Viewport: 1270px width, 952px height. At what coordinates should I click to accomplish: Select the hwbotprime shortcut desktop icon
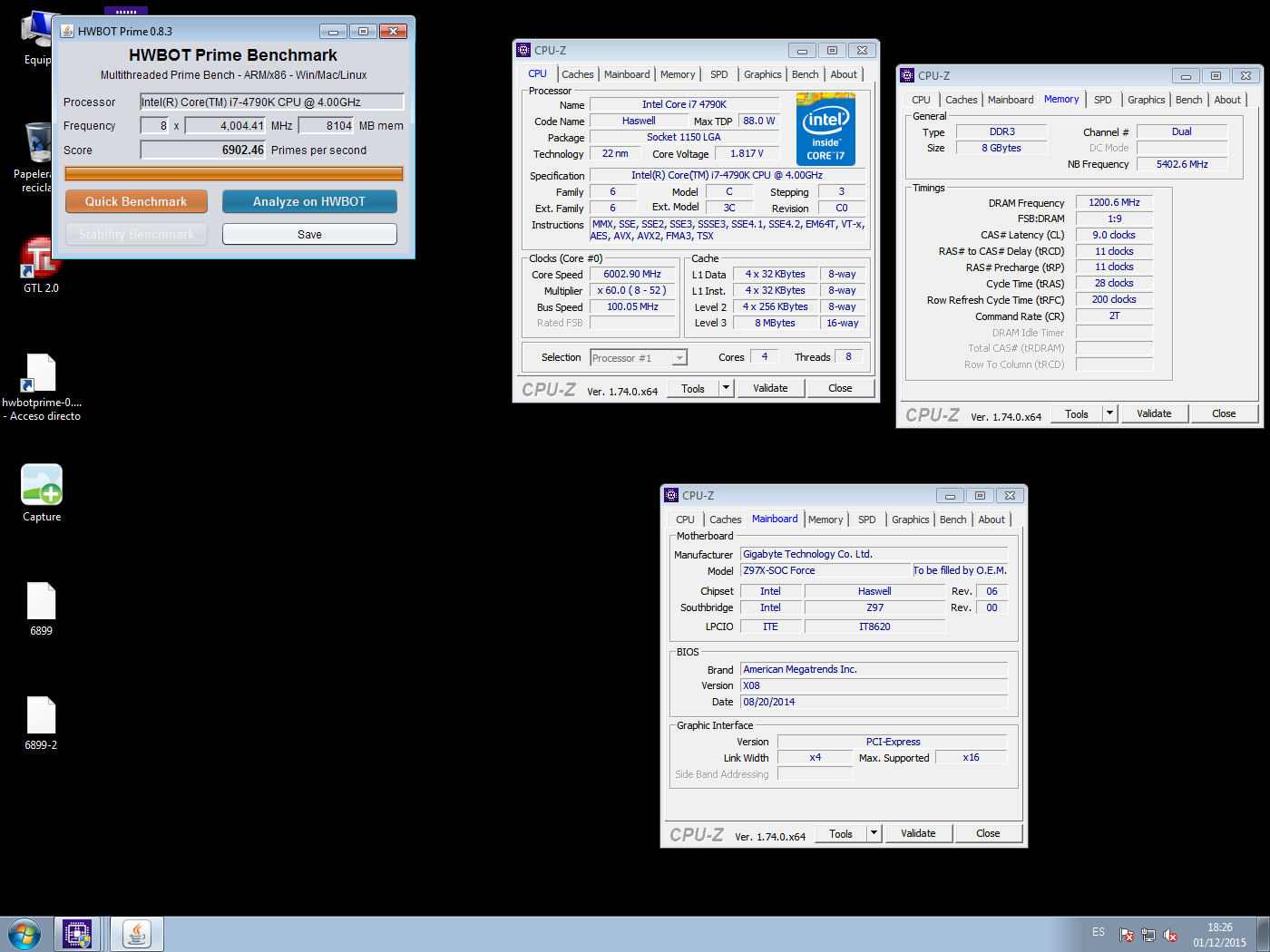point(41,387)
